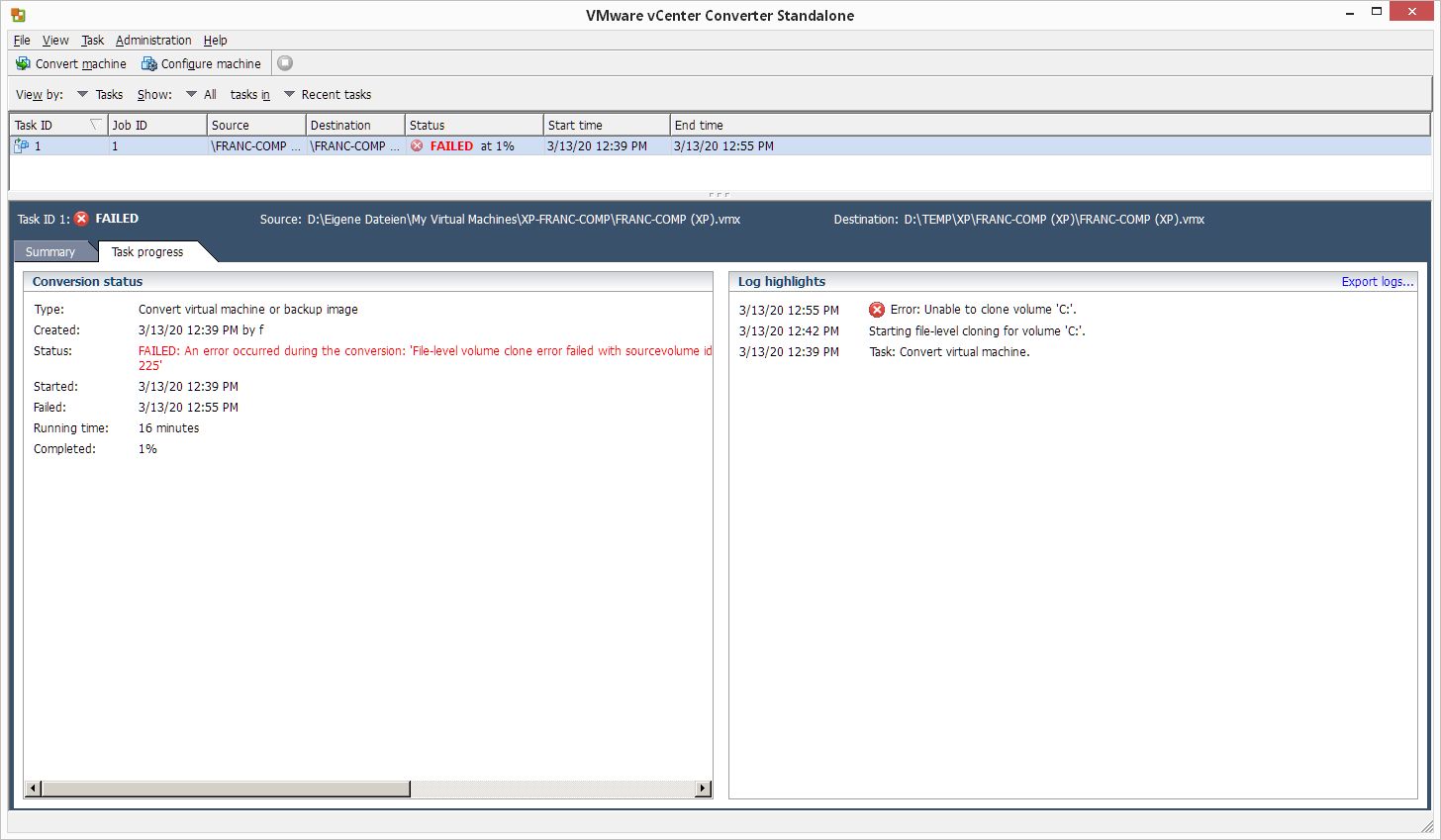Click the Configure machine toolbar icon

click(148, 63)
